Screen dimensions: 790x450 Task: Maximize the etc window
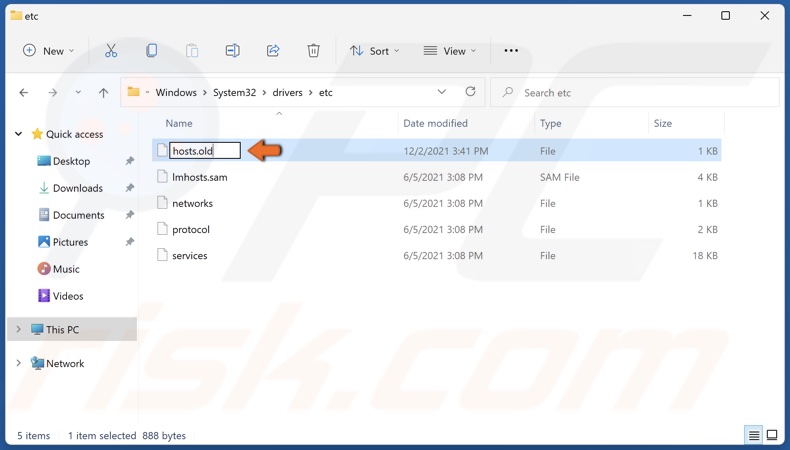click(x=726, y=16)
